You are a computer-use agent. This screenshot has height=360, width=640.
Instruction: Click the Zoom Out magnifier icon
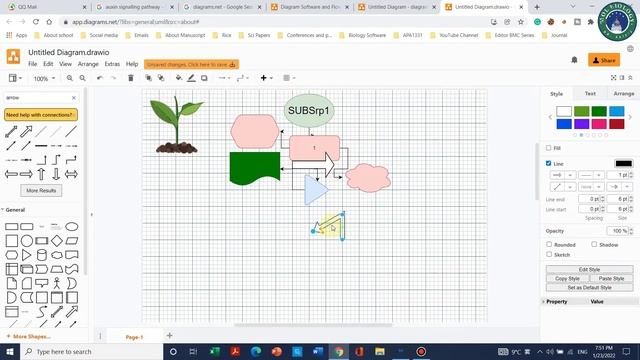click(x=82, y=78)
